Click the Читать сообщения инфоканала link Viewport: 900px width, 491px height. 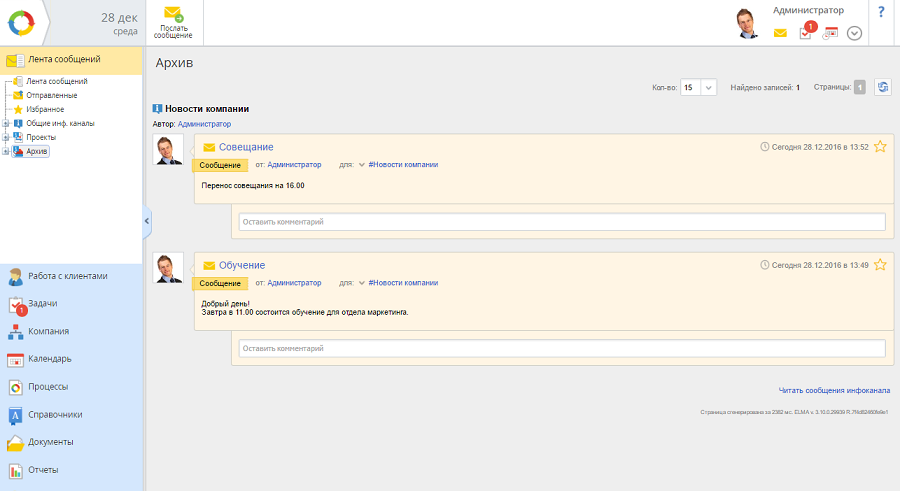834,390
